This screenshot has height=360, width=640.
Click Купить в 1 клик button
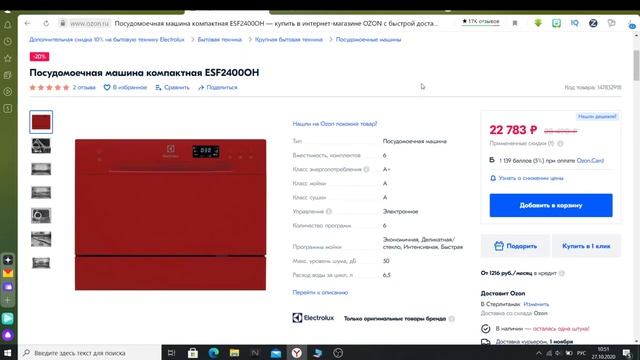tap(586, 246)
